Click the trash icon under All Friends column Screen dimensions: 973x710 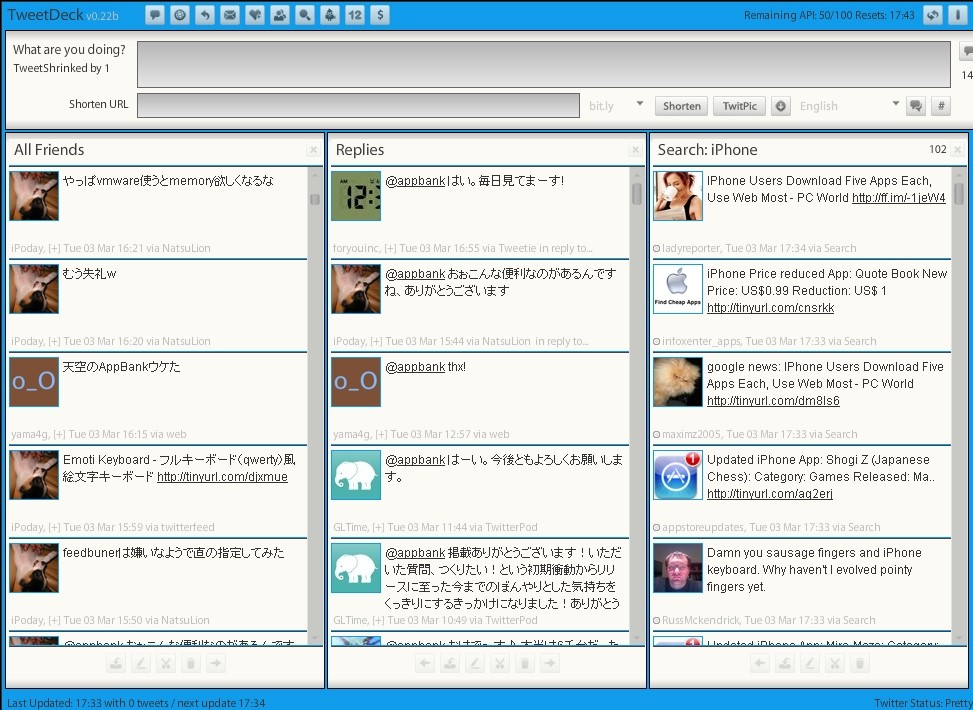point(191,663)
